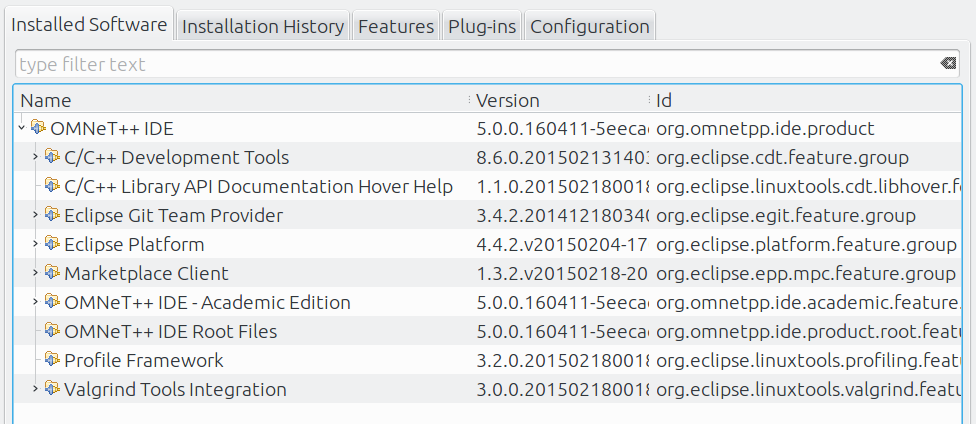Viewport: 976px width, 424px height.
Task: Expand Eclipse Git Team Provider node
Action: [x=35, y=215]
